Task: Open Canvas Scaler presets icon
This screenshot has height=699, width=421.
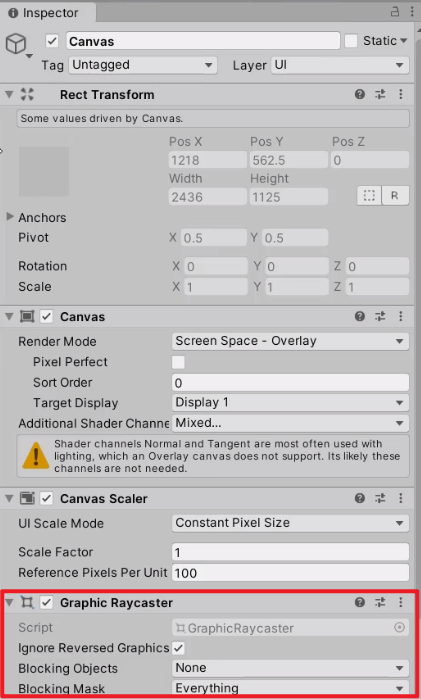Action: point(380,498)
